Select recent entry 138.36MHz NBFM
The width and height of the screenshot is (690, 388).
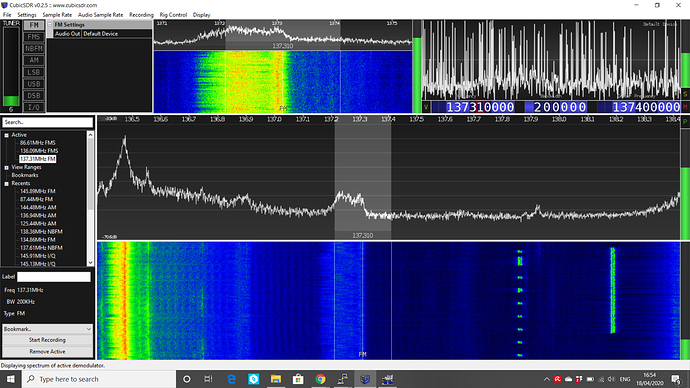click(x=41, y=231)
